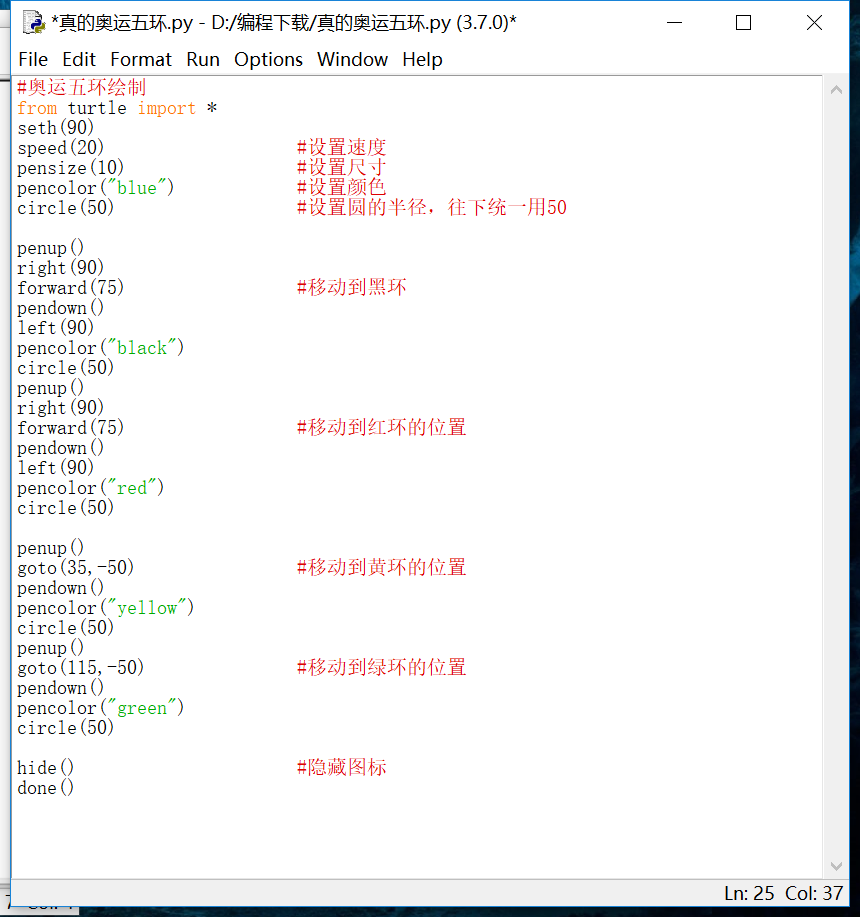Image resolution: width=860 pixels, height=917 pixels.
Task: Open the Run menu
Action: [x=203, y=60]
